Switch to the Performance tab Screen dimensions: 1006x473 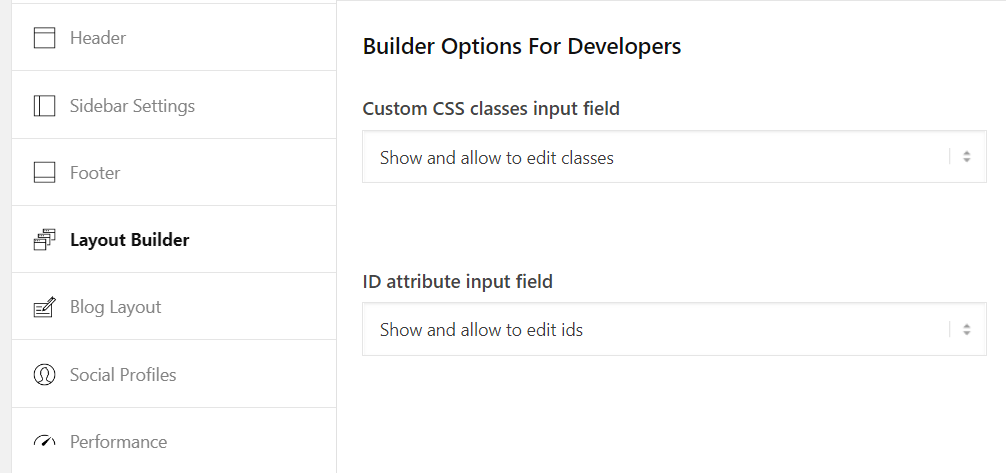coord(174,441)
